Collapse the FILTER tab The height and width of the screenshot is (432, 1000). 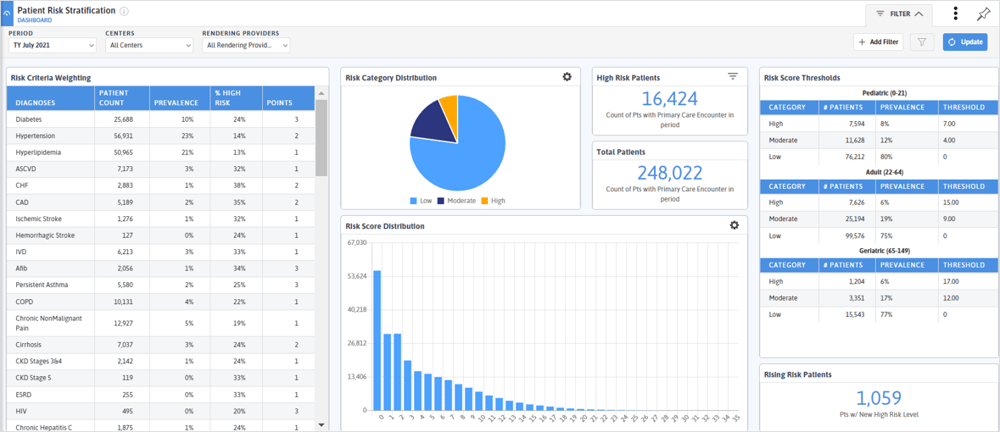click(x=899, y=13)
